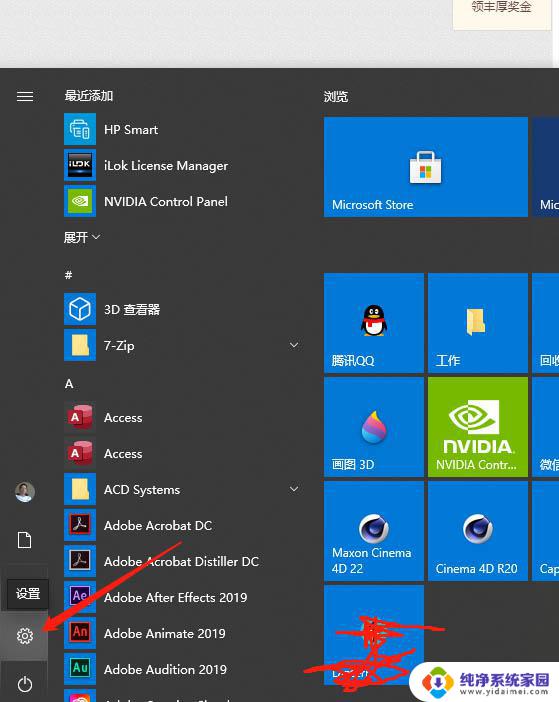559x702 pixels.
Task: Click the Adobe Acrobat DC label
Action: pos(158,525)
